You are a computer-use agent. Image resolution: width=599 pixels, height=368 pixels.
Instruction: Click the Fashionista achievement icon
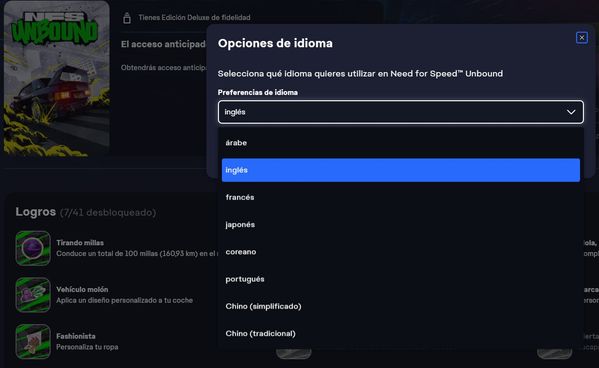[x=33, y=342]
